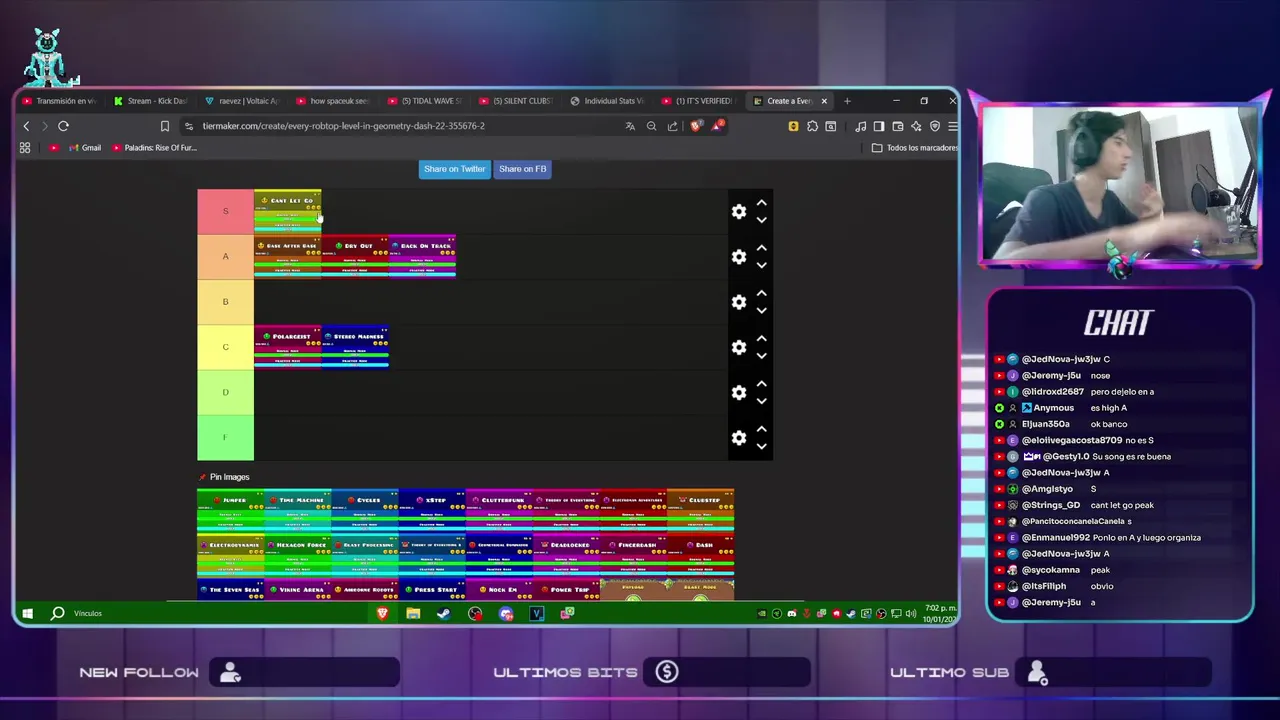Screen dimensions: 1280x720
Task: Click the Pin Images label
Action: (229, 477)
